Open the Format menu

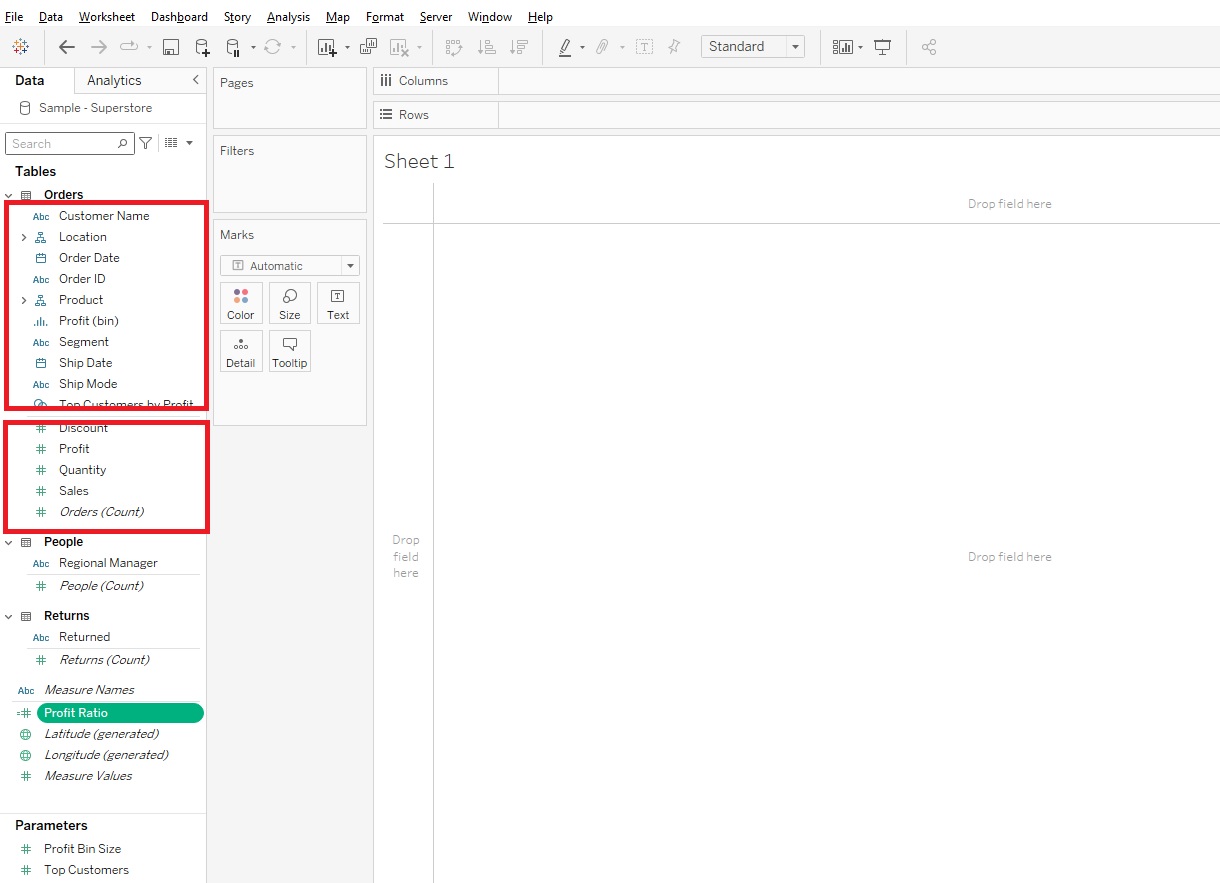click(x=385, y=17)
